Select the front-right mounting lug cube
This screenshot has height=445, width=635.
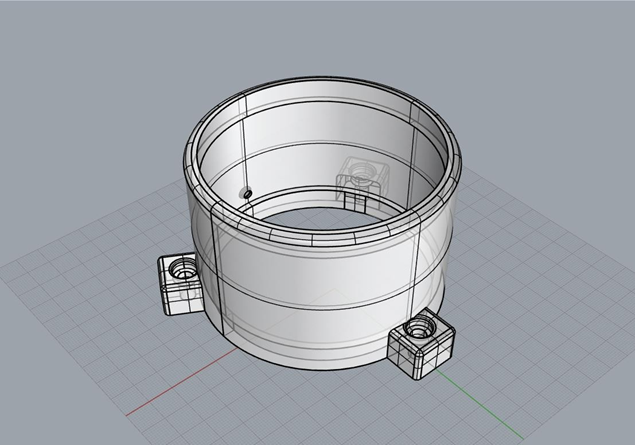point(422,343)
